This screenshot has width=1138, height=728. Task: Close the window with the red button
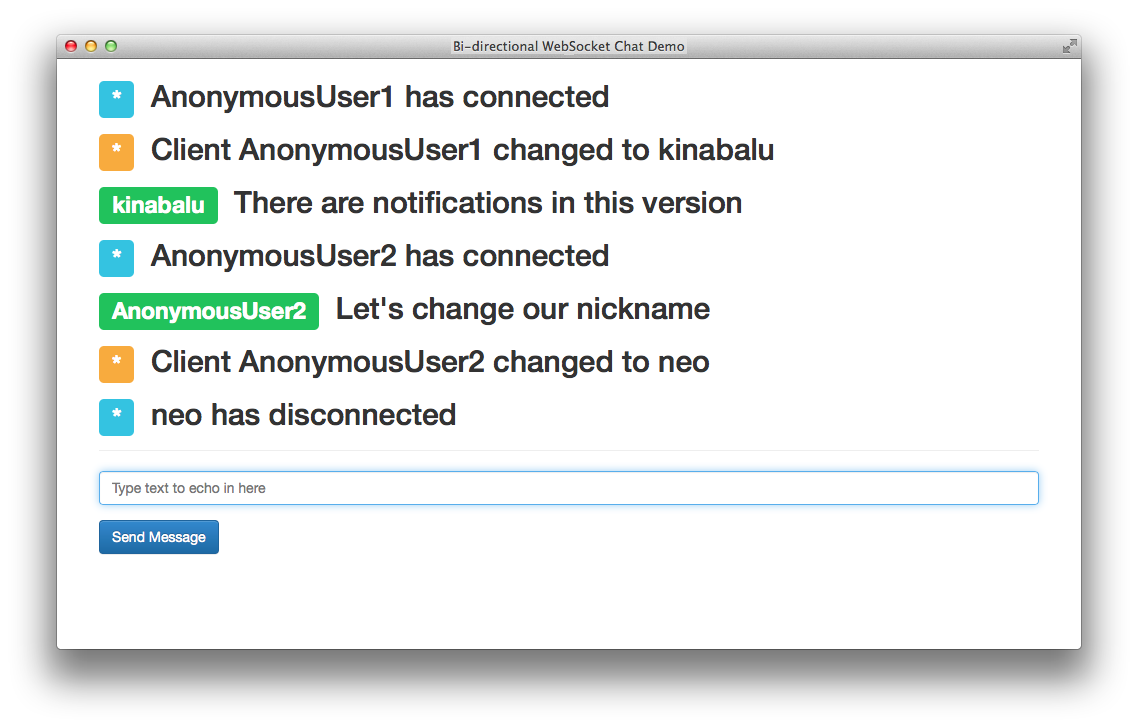(71, 46)
